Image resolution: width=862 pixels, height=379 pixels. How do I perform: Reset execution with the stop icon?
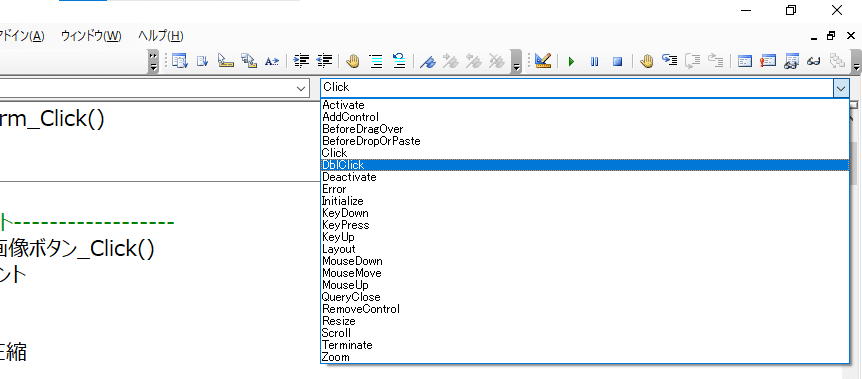point(617,62)
